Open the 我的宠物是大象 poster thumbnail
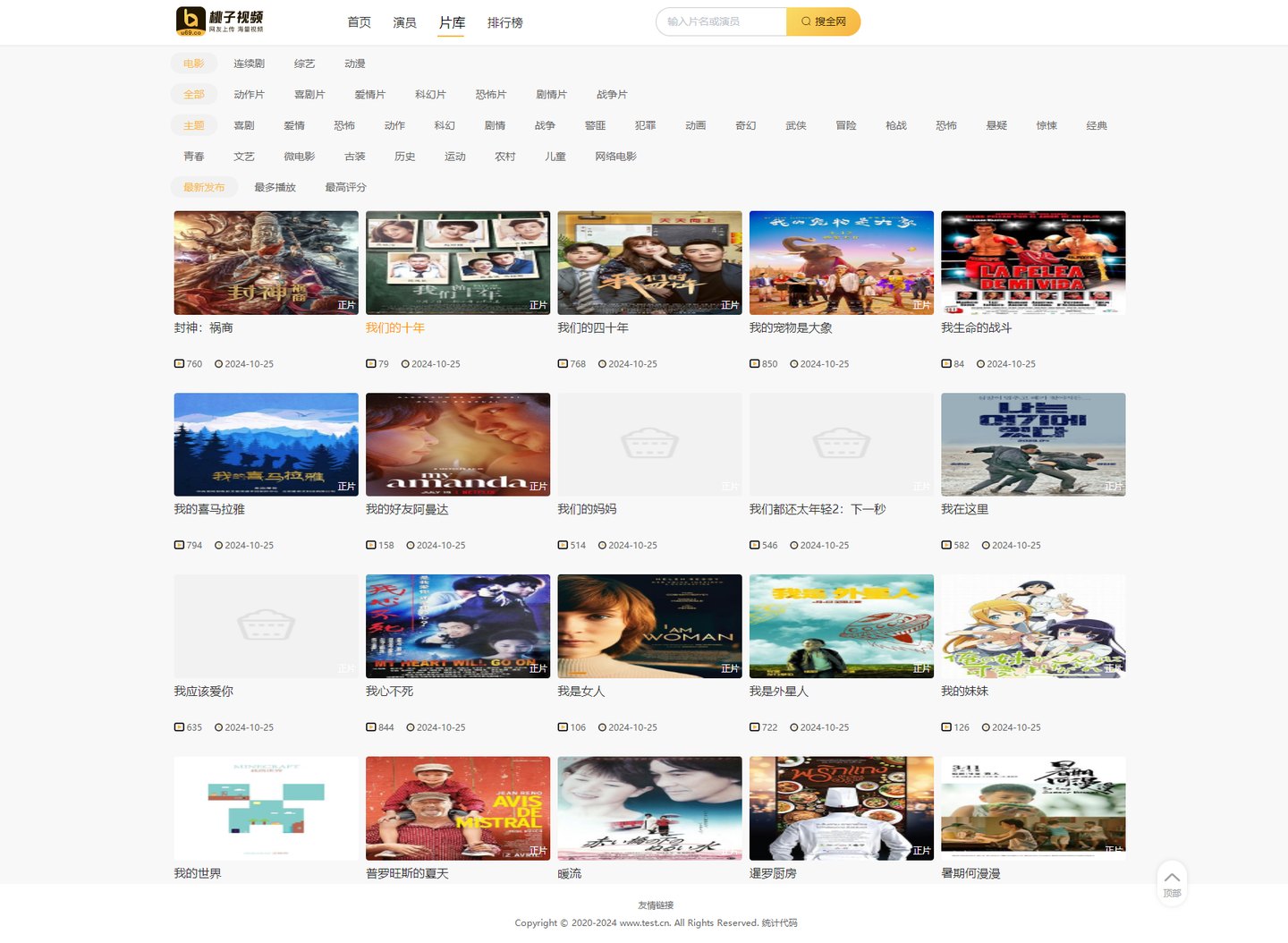 pyautogui.click(x=842, y=263)
